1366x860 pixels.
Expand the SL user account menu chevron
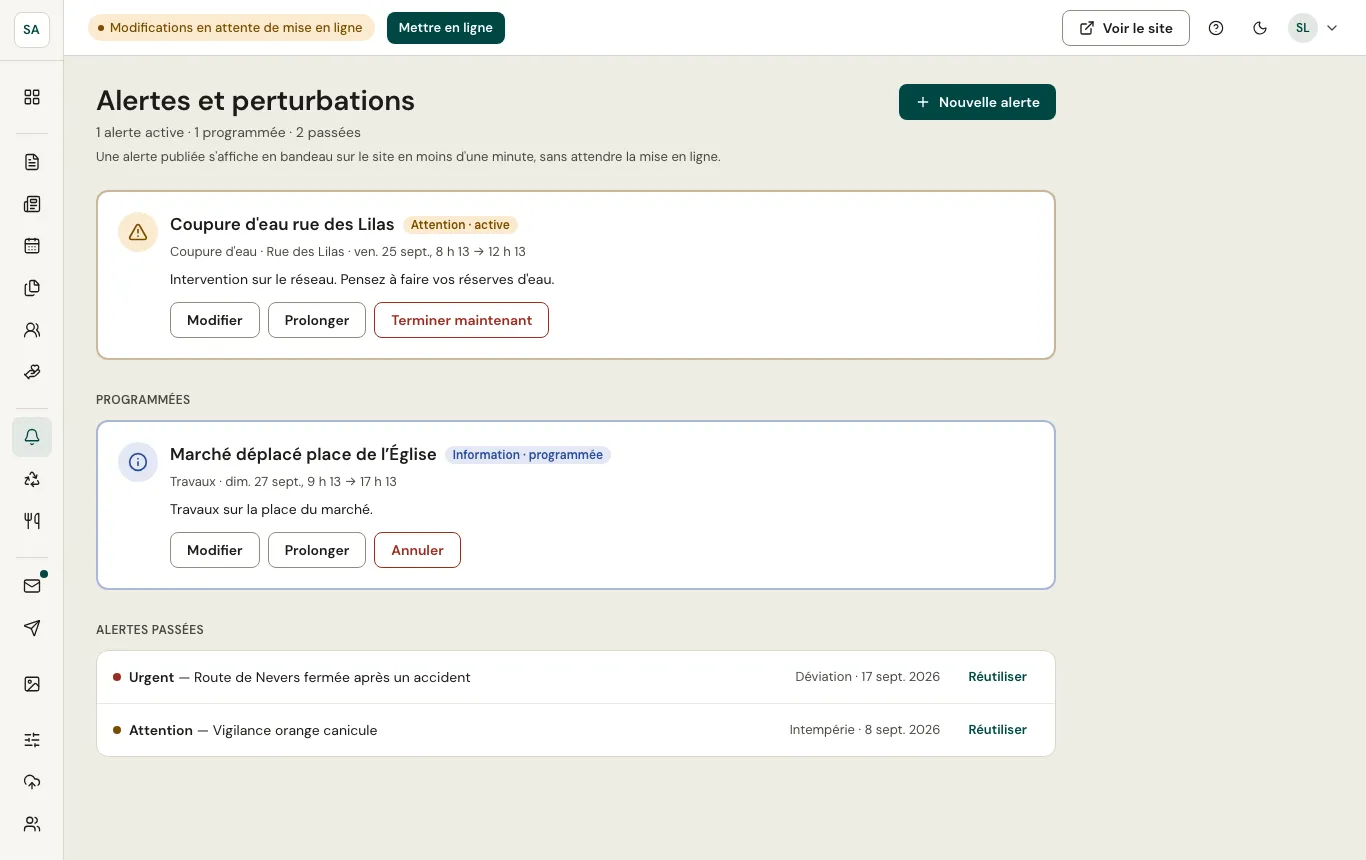pyautogui.click(x=1332, y=28)
